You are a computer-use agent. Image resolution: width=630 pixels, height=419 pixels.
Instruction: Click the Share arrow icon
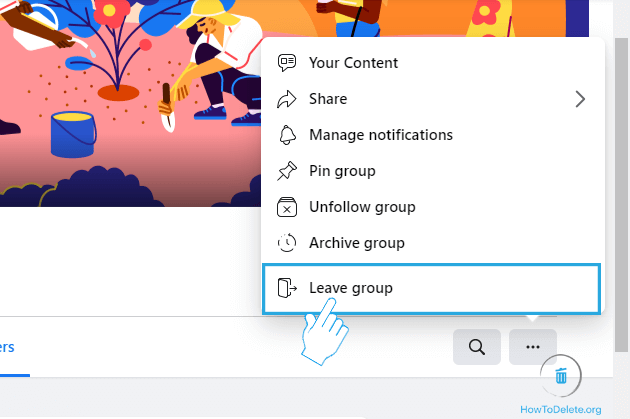click(288, 99)
